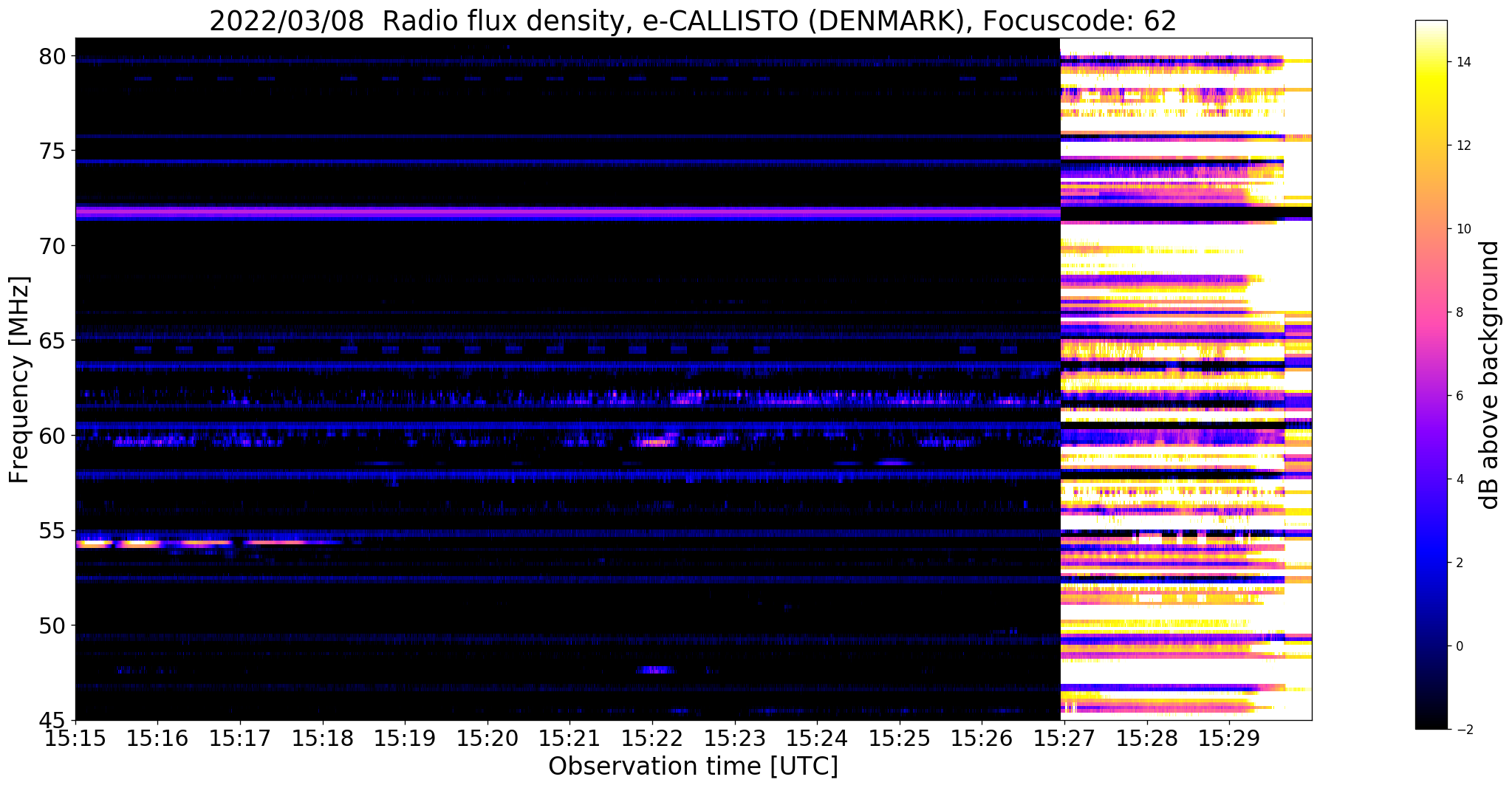Click the 15:16 time tick label
This screenshot has width=1512, height=788.
158,737
